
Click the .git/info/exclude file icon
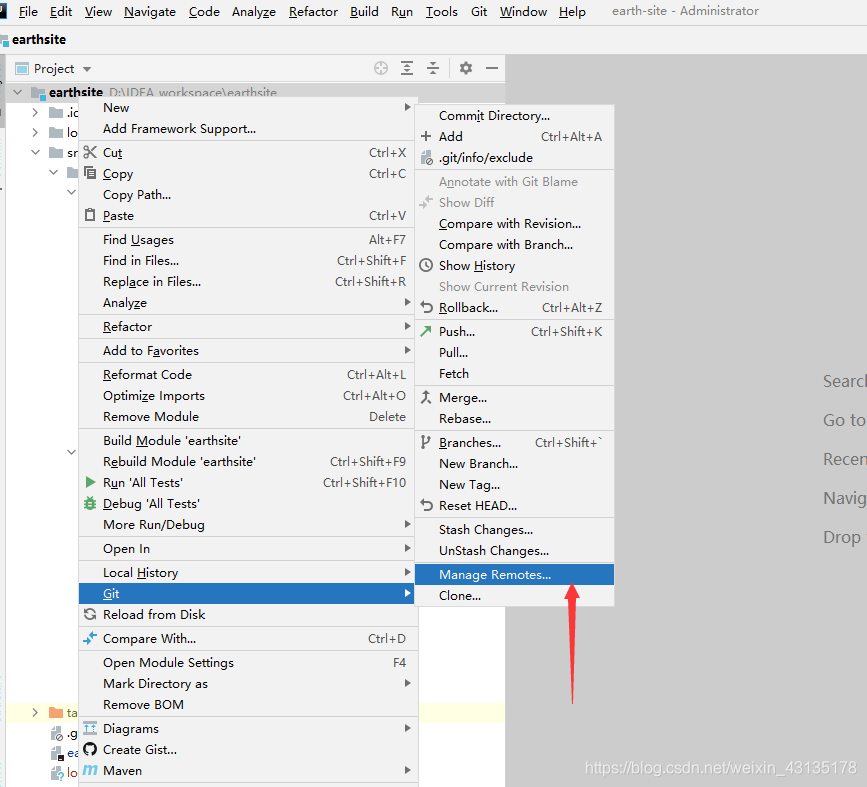(426, 158)
